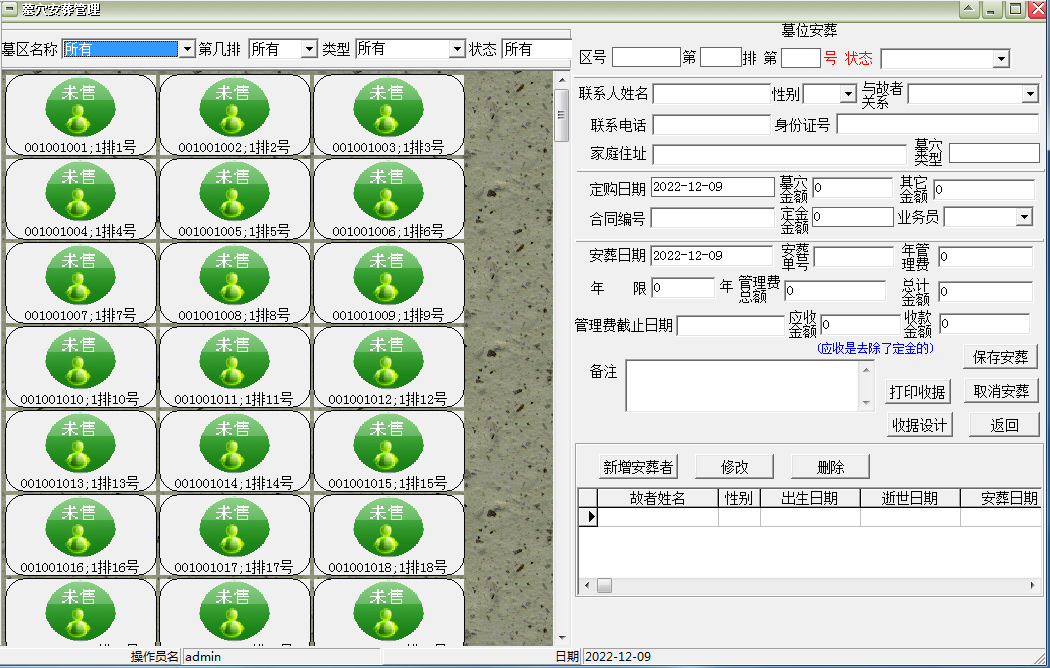Click the 逝世日期 column header
This screenshot has height=668, width=1050.
[909, 499]
